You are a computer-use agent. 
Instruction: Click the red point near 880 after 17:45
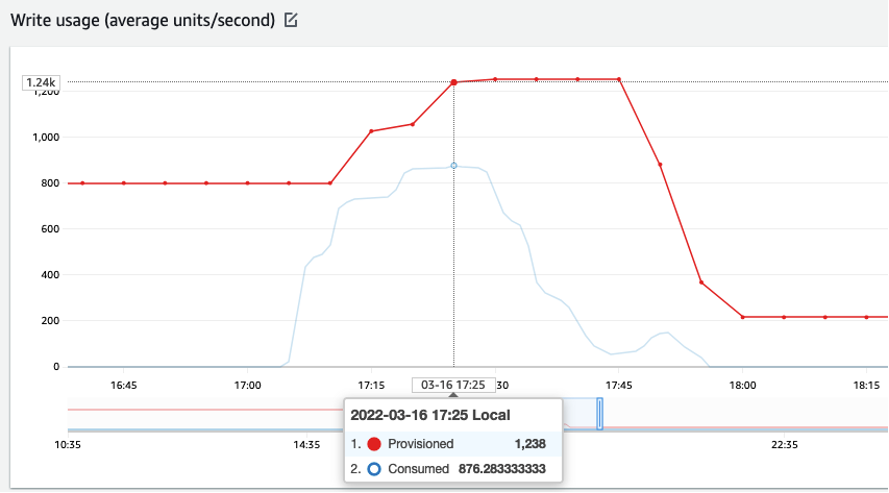click(660, 164)
